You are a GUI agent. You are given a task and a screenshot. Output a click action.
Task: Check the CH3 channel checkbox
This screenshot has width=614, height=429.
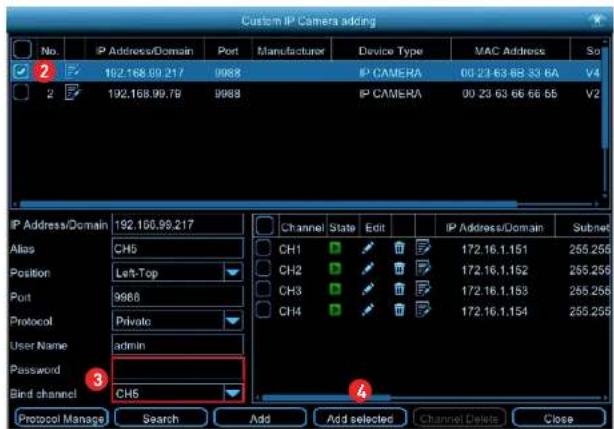(x=263, y=289)
